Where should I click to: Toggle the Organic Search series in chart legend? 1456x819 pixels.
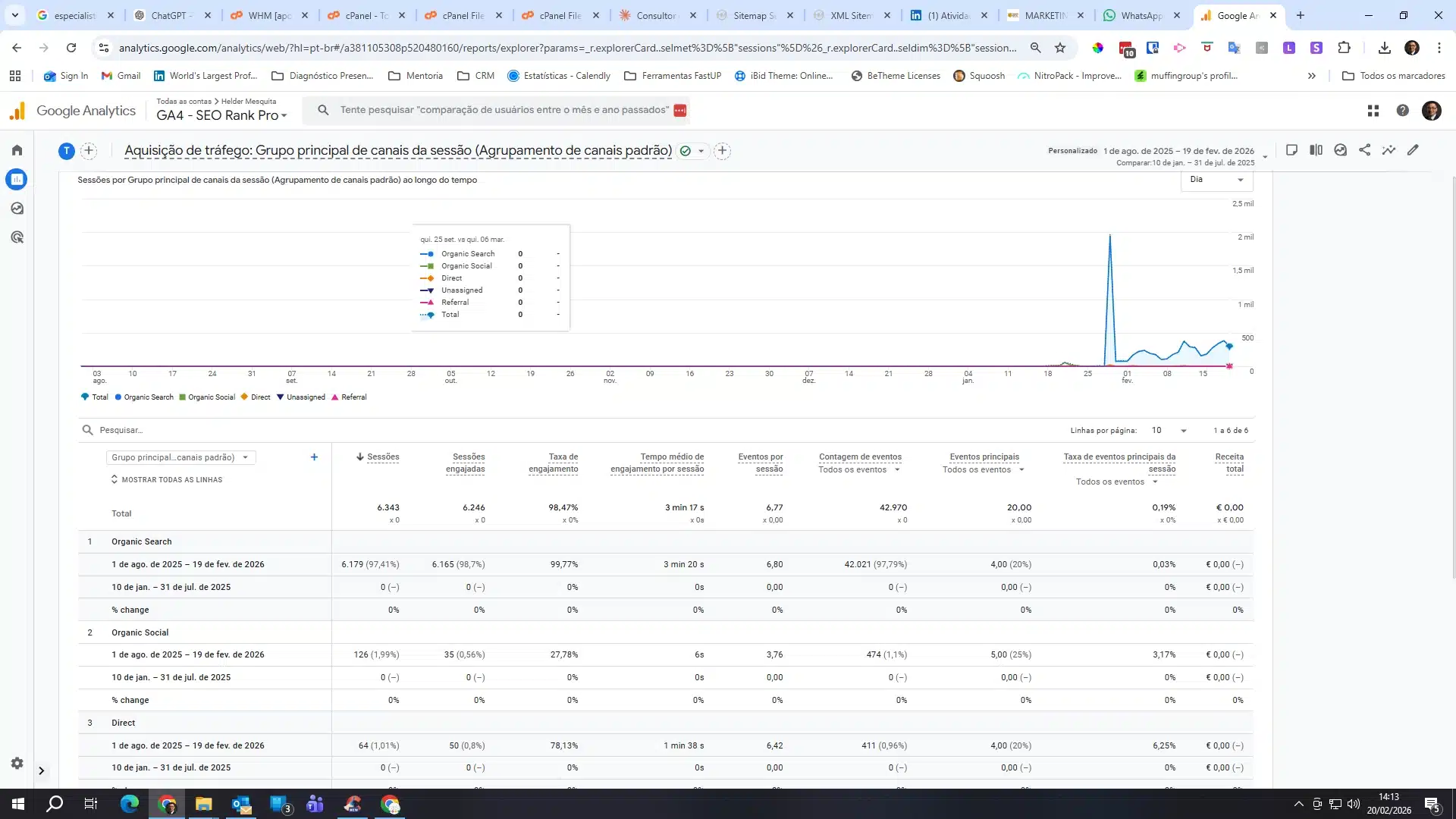click(144, 397)
